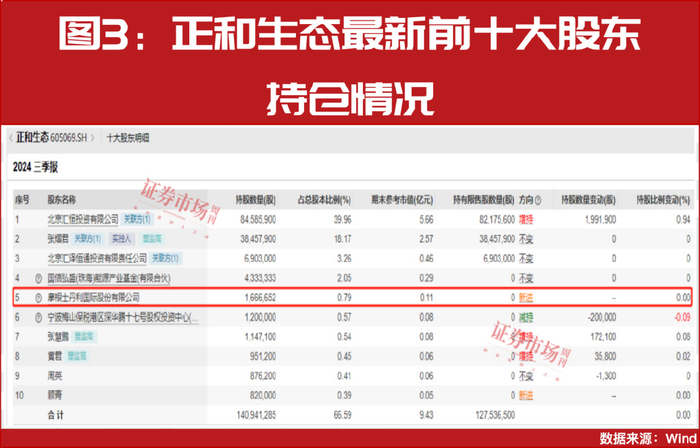Open shareholder 北京汇泽恒通投资有限责任公司
The height and width of the screenshot is (448, 700).
[x=97, y=258]
